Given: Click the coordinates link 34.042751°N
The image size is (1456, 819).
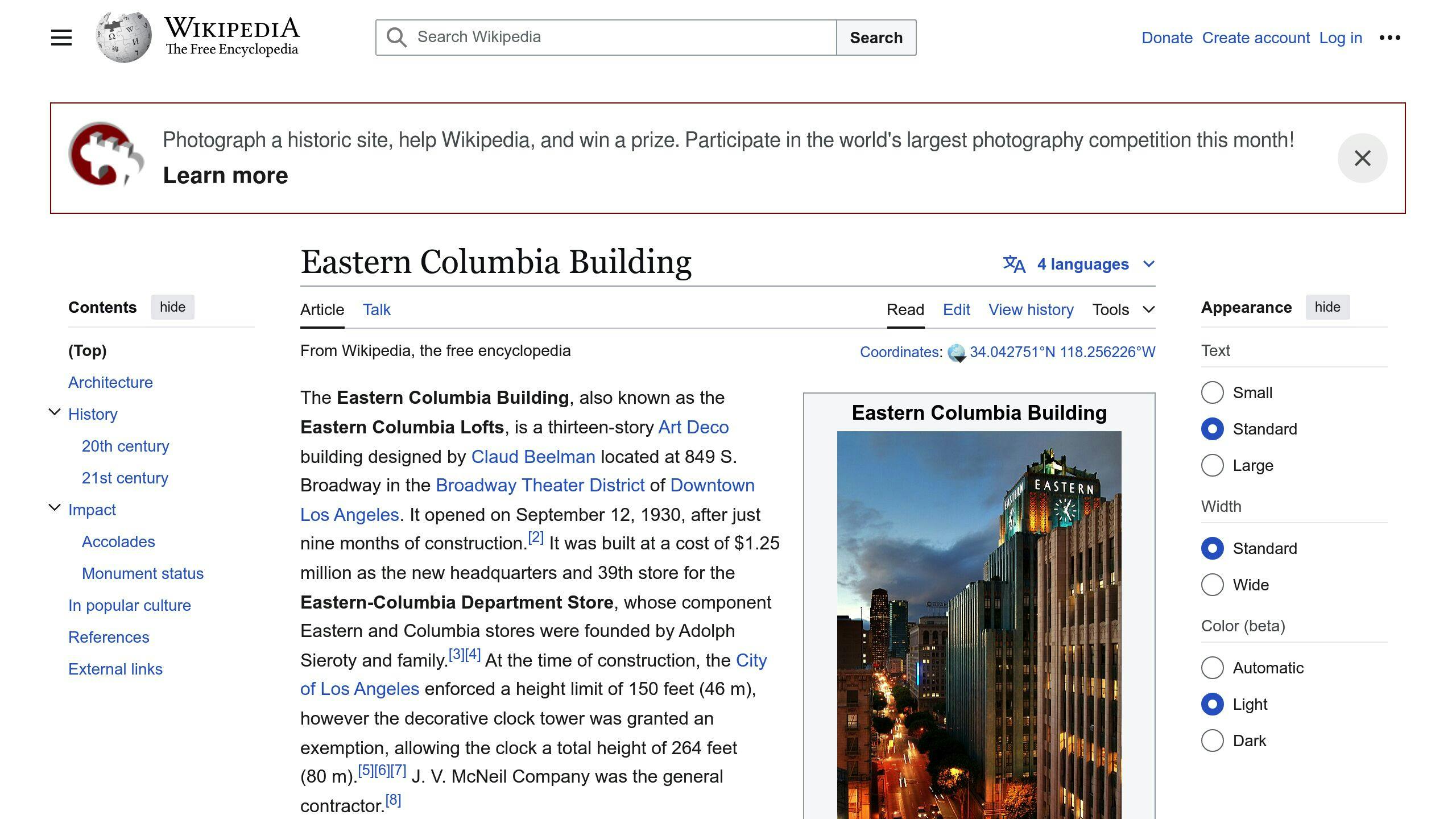Looking at the screenshot, I should [1013, 351].
